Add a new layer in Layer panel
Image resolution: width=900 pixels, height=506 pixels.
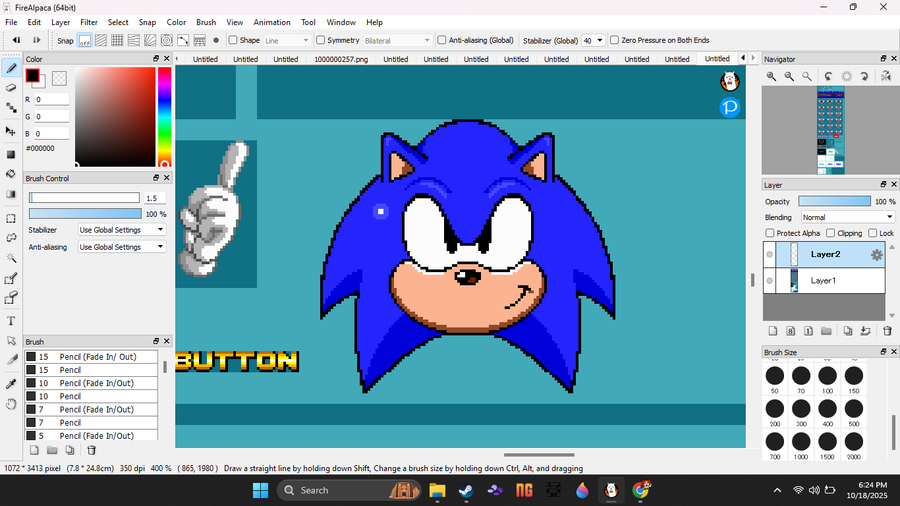[x=773, y=331]
